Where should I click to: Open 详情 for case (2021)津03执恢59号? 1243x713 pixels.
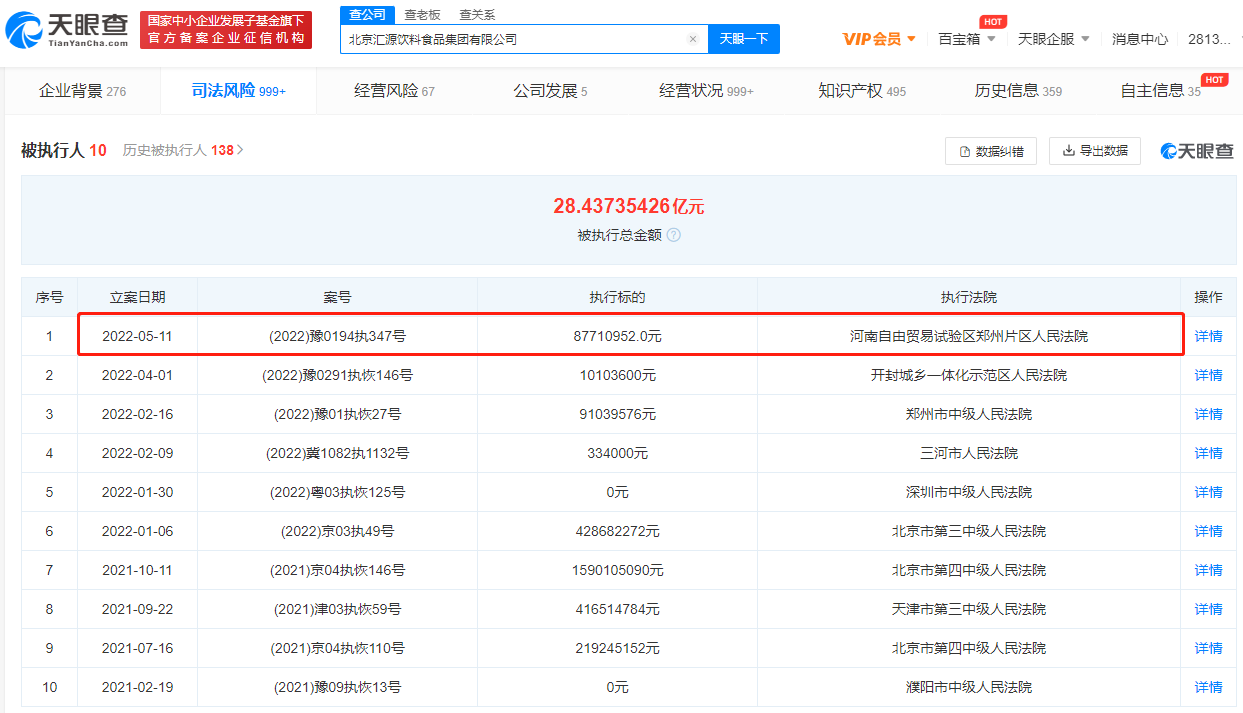pos(1209,609)
